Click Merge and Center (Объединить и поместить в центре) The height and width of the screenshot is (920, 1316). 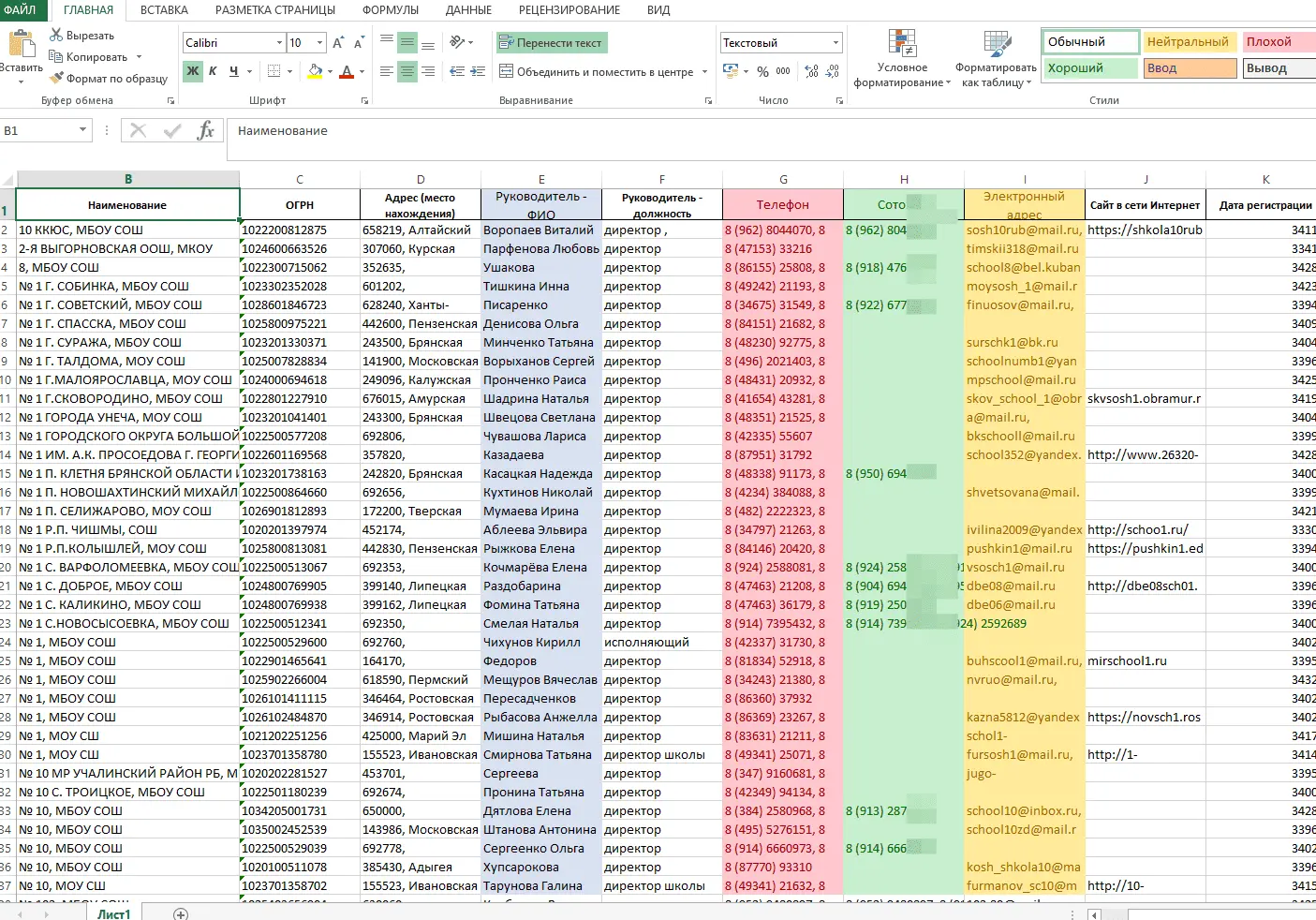coord(597,71)
